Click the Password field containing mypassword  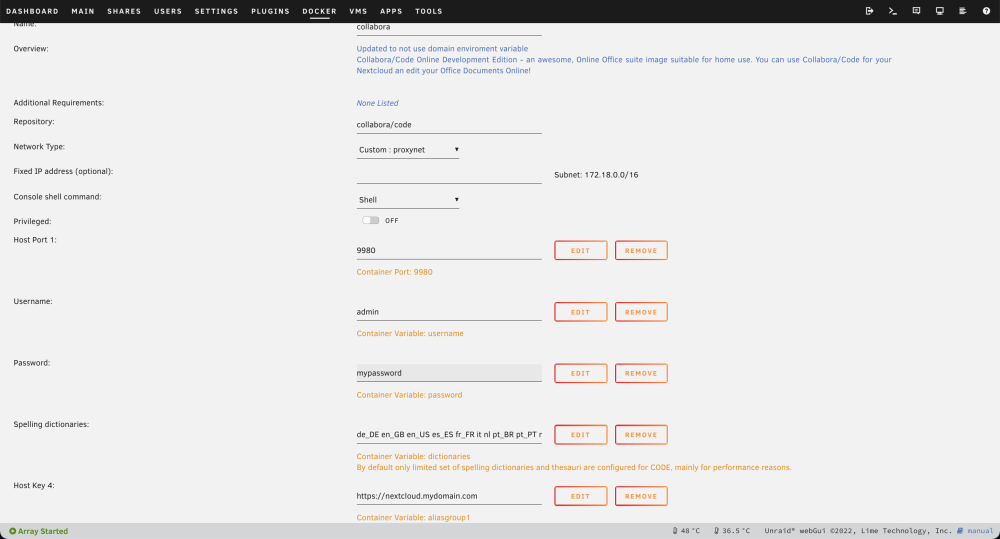coord(449,373)
